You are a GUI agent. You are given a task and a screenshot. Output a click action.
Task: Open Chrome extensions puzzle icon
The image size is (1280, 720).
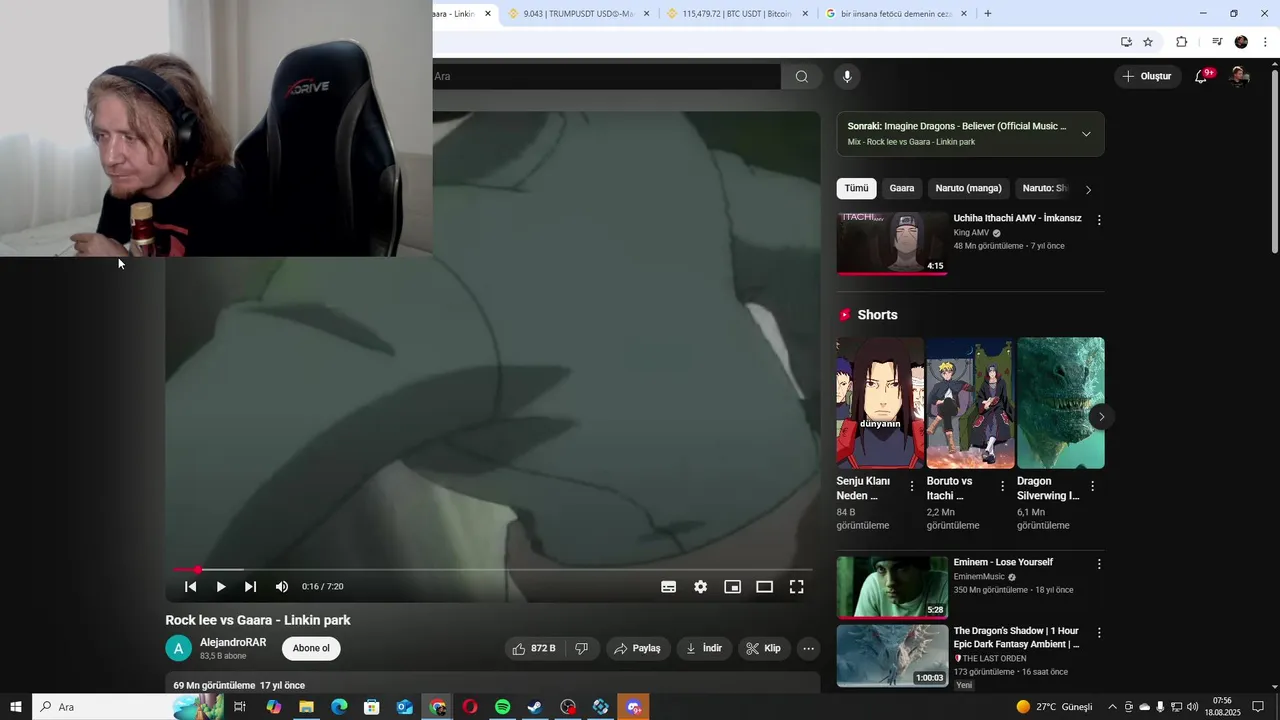point(1182,42)
